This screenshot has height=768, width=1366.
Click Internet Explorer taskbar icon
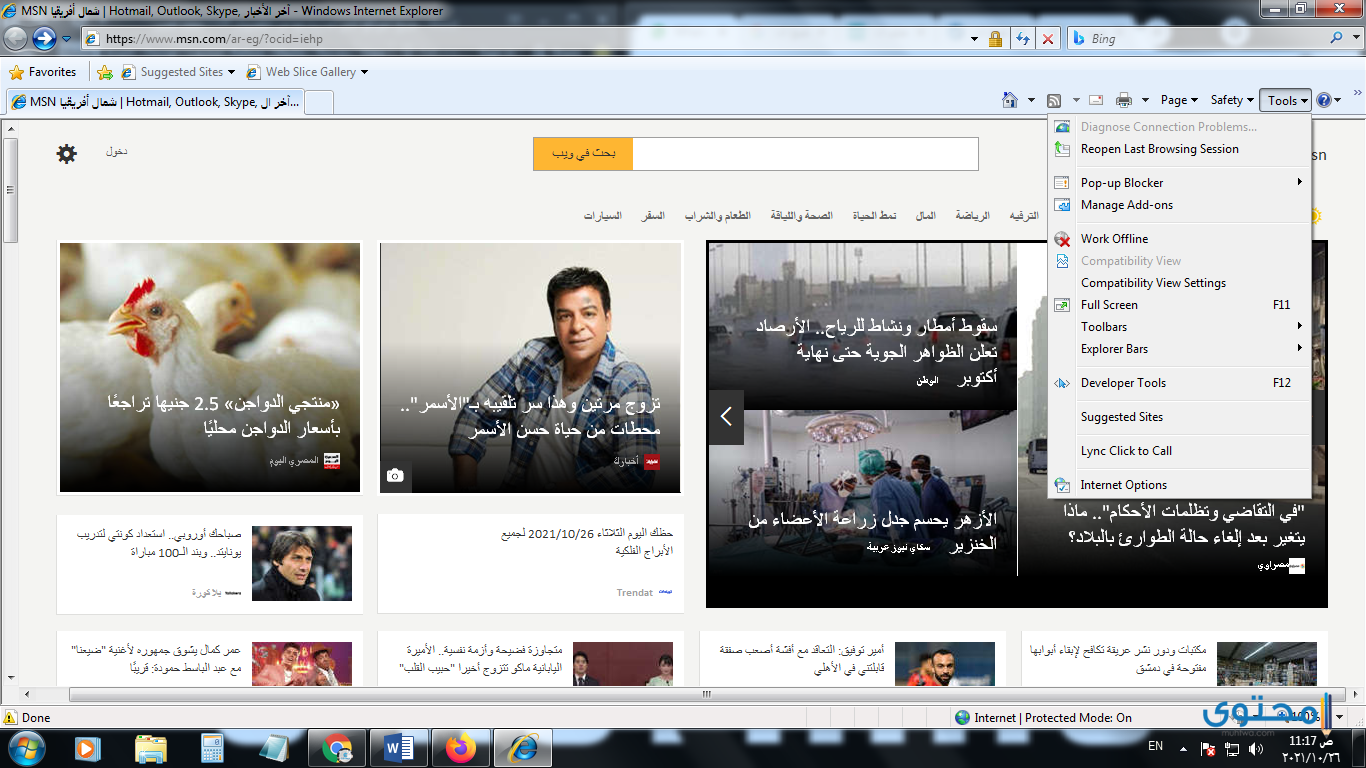[x=523, y=747]
